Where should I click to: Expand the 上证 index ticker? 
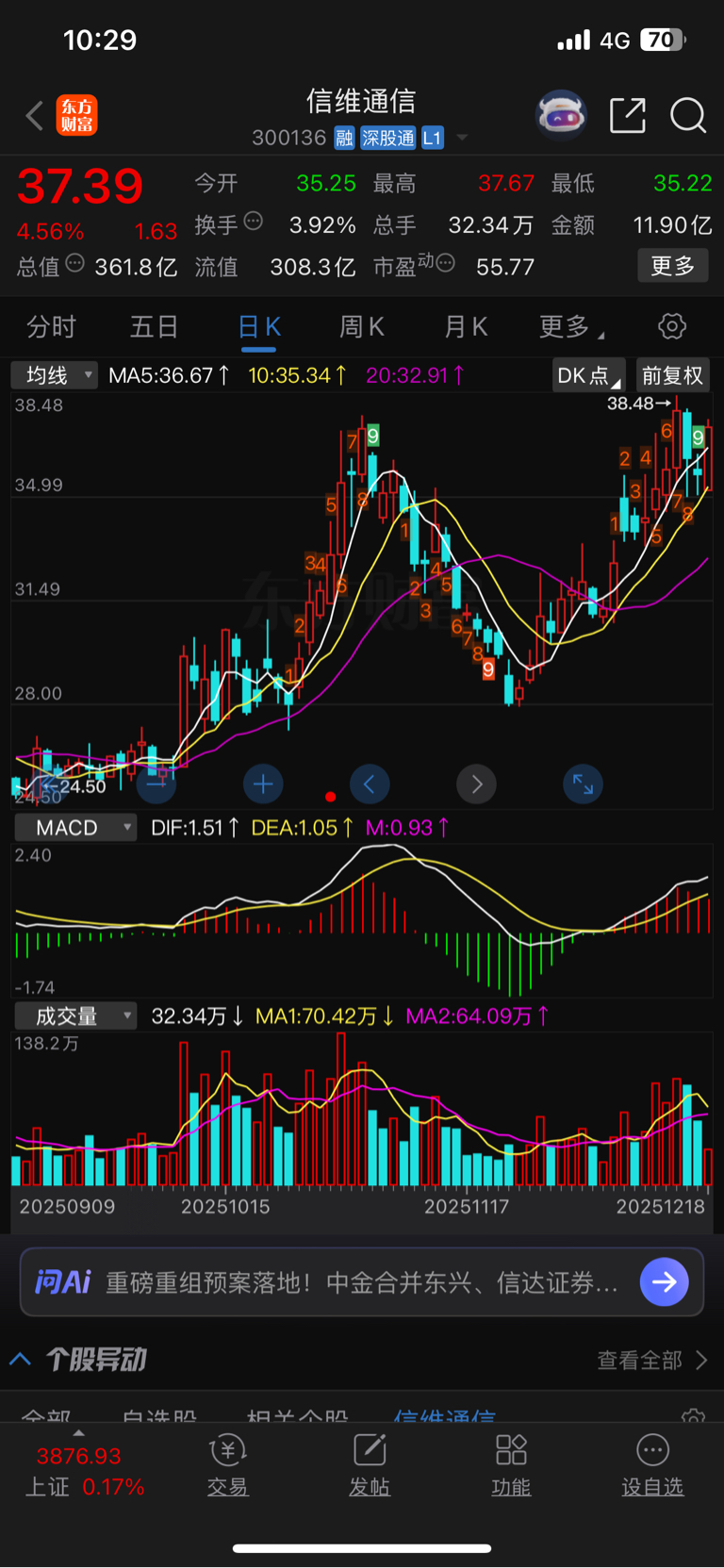[79, 1433]
